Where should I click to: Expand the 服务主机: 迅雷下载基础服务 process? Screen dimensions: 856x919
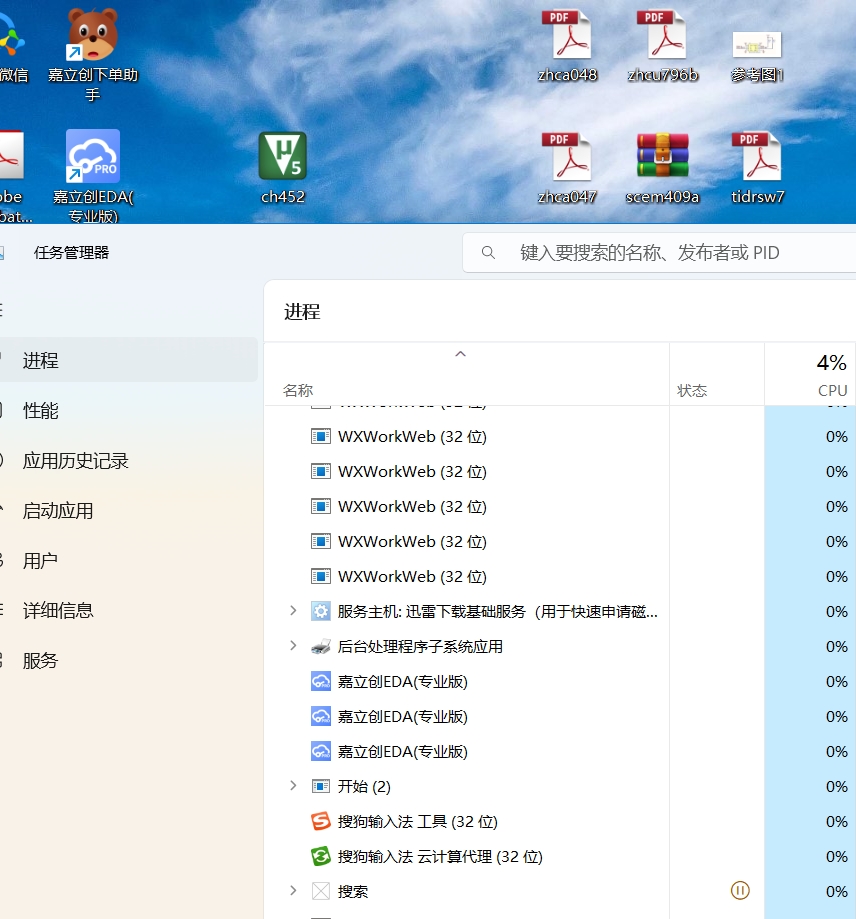click(293, 610)
